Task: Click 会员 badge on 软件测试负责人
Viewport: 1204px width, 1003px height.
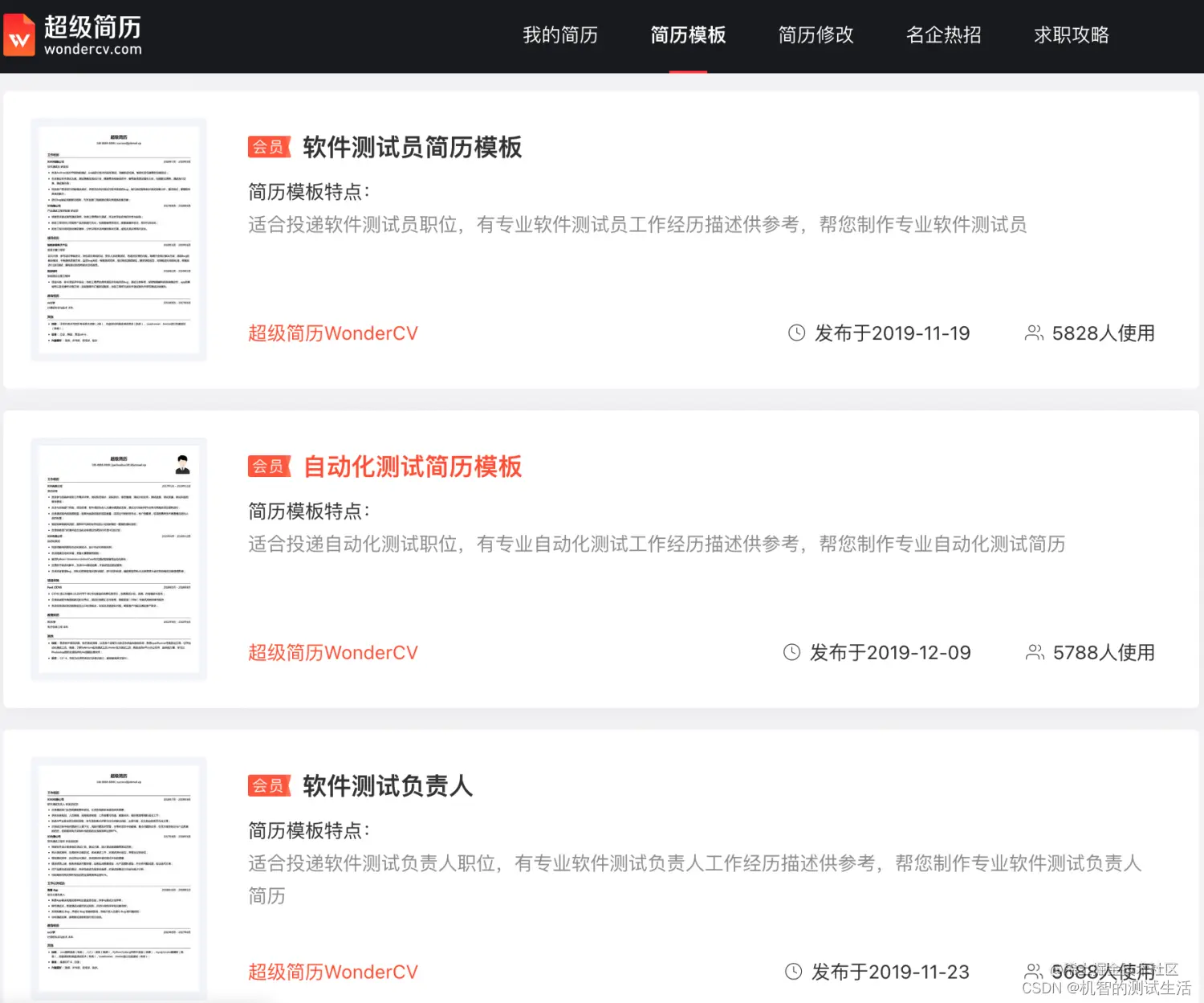Action: point(268,785)
